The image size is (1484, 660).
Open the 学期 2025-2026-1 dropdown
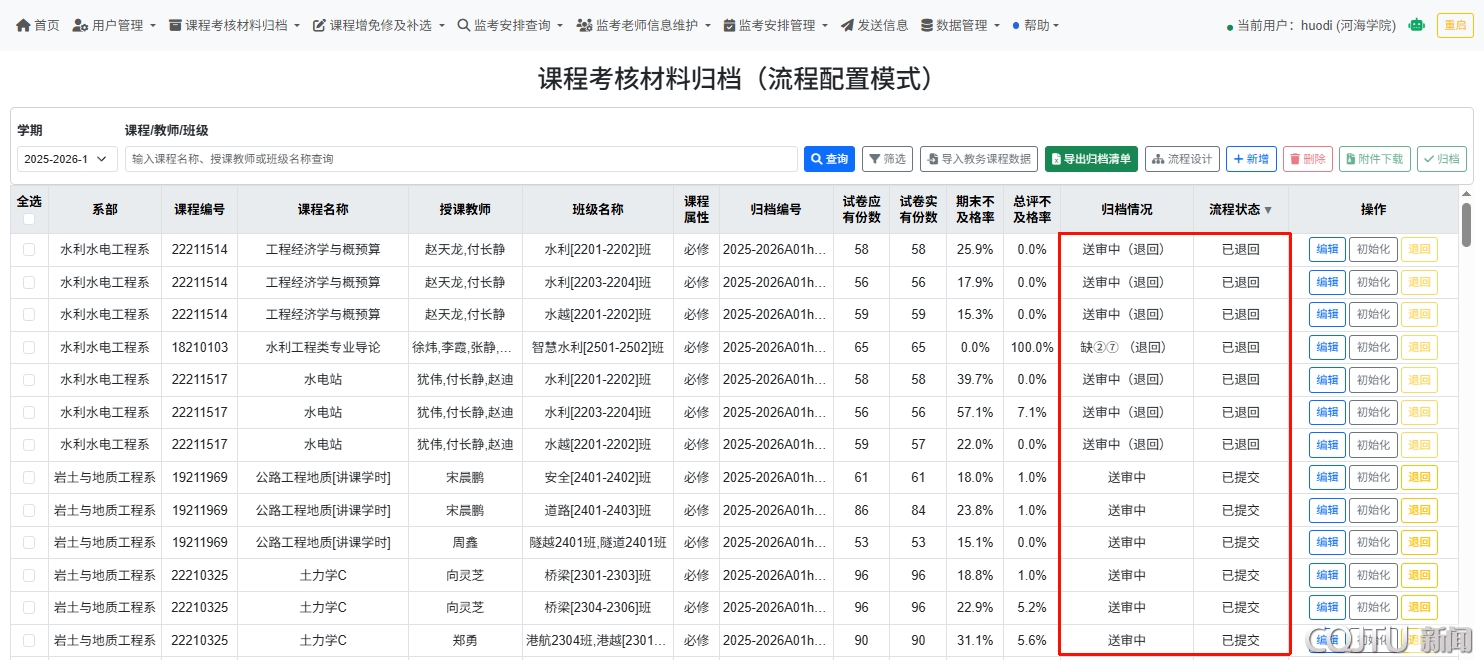click(67, 159)
